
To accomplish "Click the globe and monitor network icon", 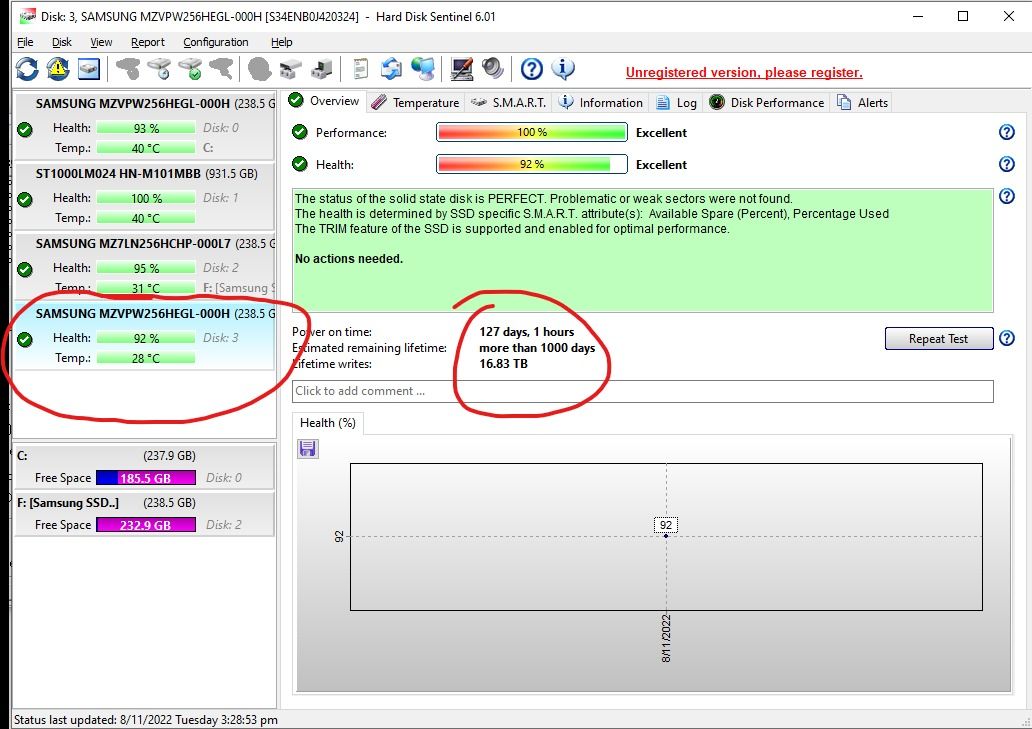I will (x=422, y=68).
